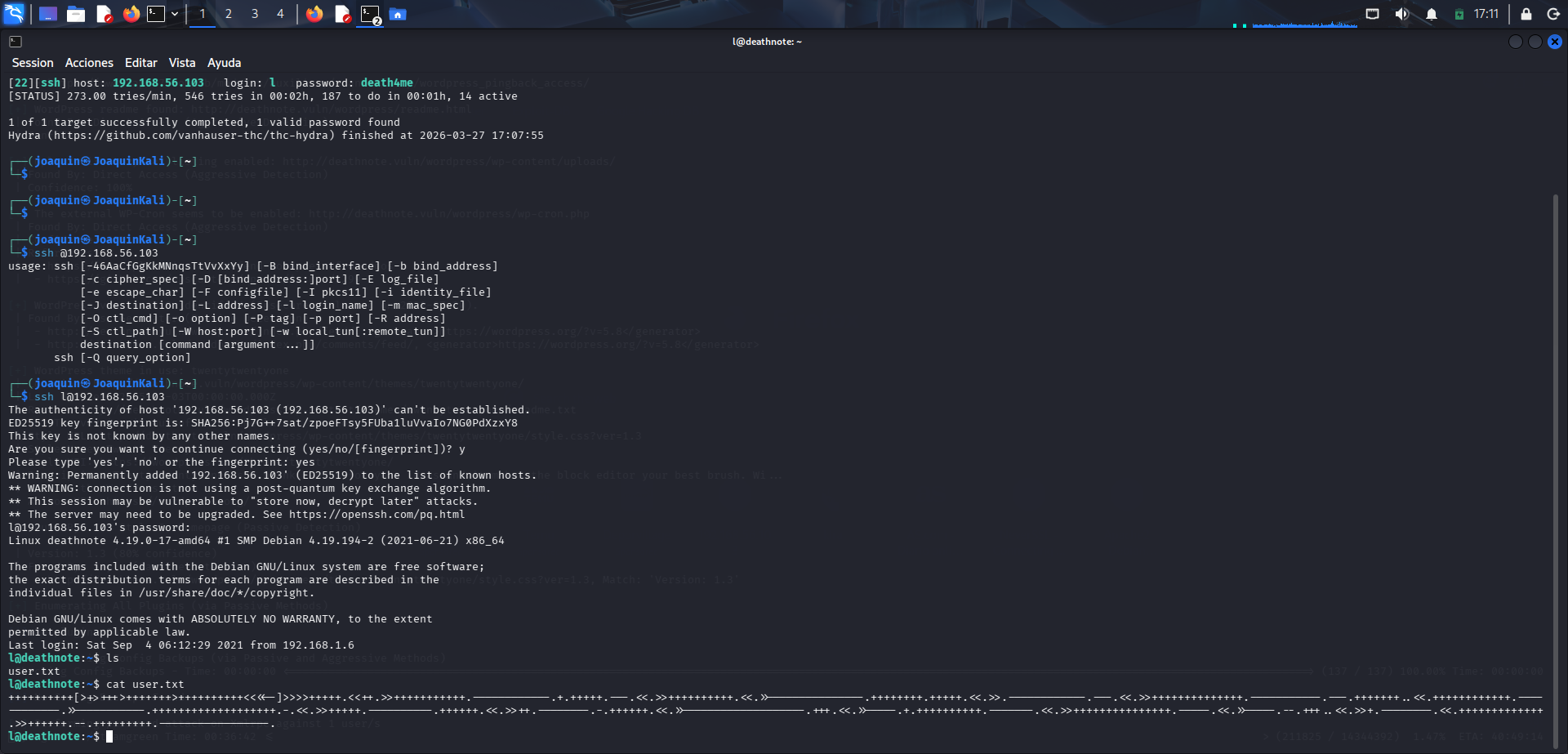Open the Kali applications menu
The image size is (1568, 754).
[13, 13]
